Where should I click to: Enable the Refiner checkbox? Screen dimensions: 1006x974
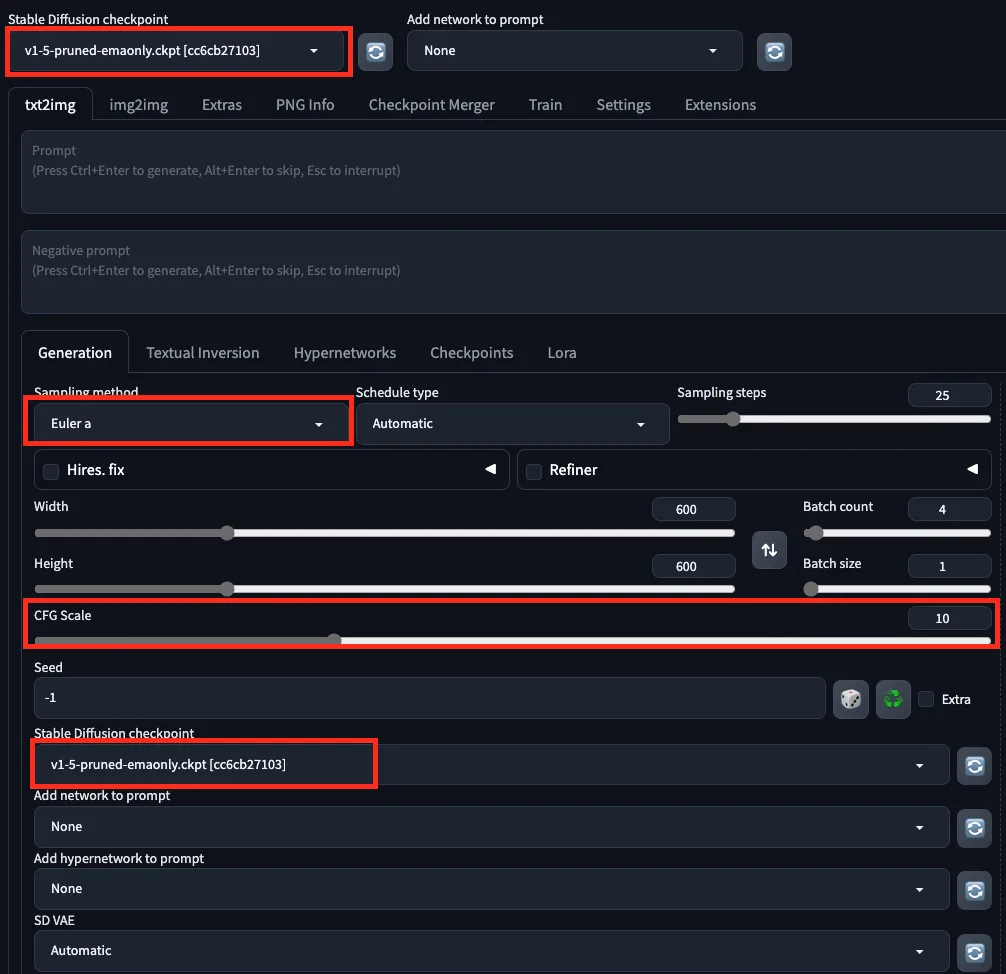pyautogui.click(x=534, y=470)
